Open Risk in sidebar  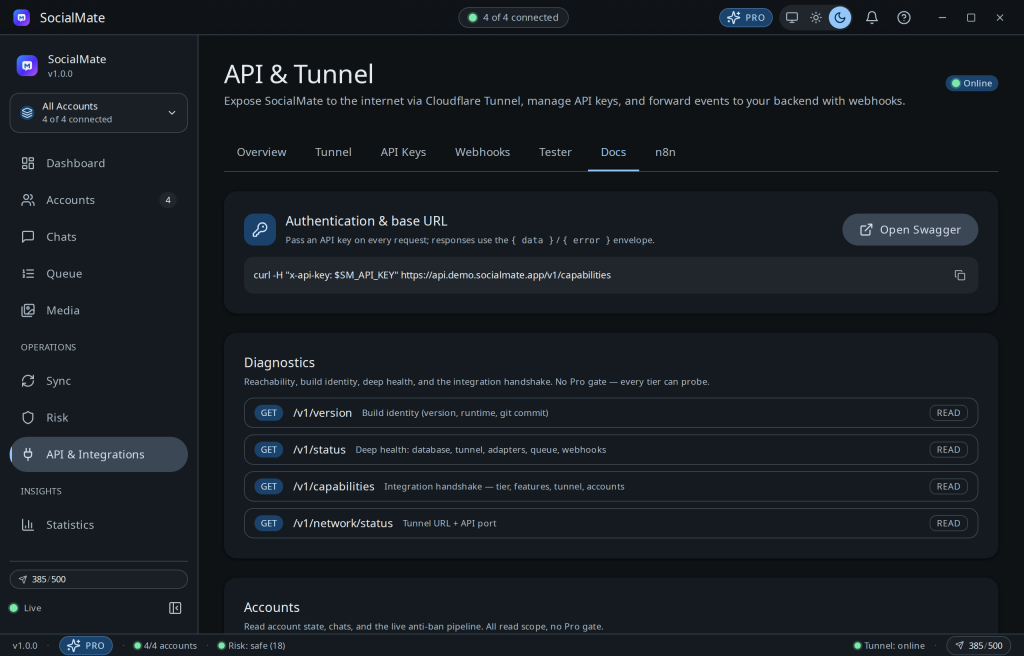[x=99, y=418]
